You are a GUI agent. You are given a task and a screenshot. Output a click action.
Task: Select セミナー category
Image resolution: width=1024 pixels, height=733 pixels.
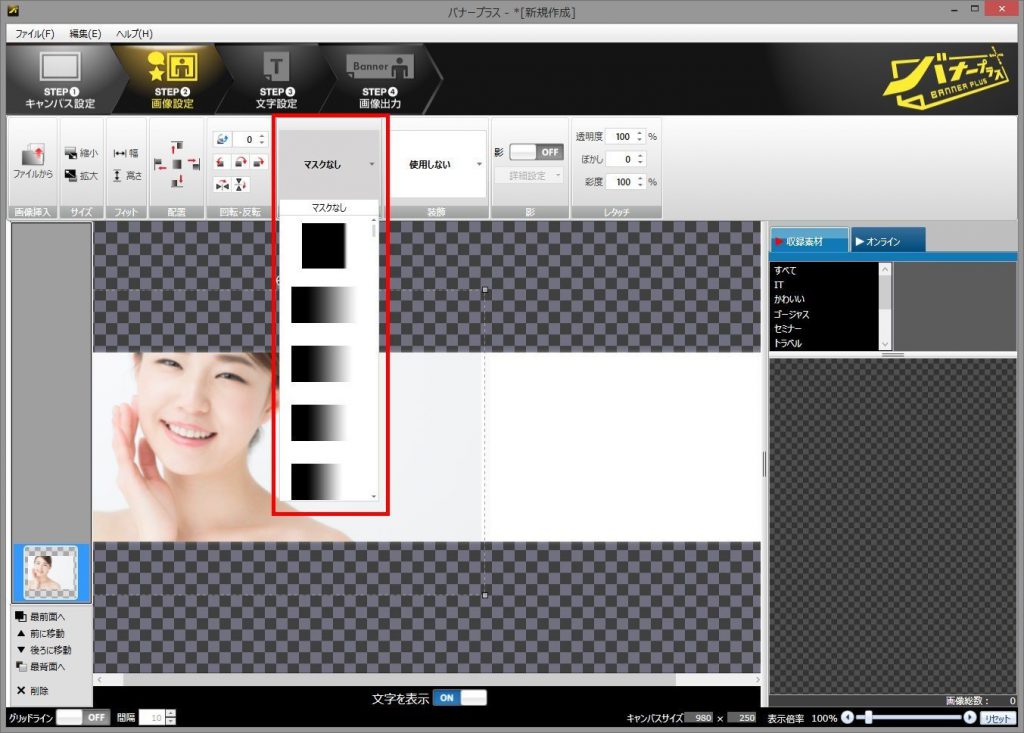point(788,329)
